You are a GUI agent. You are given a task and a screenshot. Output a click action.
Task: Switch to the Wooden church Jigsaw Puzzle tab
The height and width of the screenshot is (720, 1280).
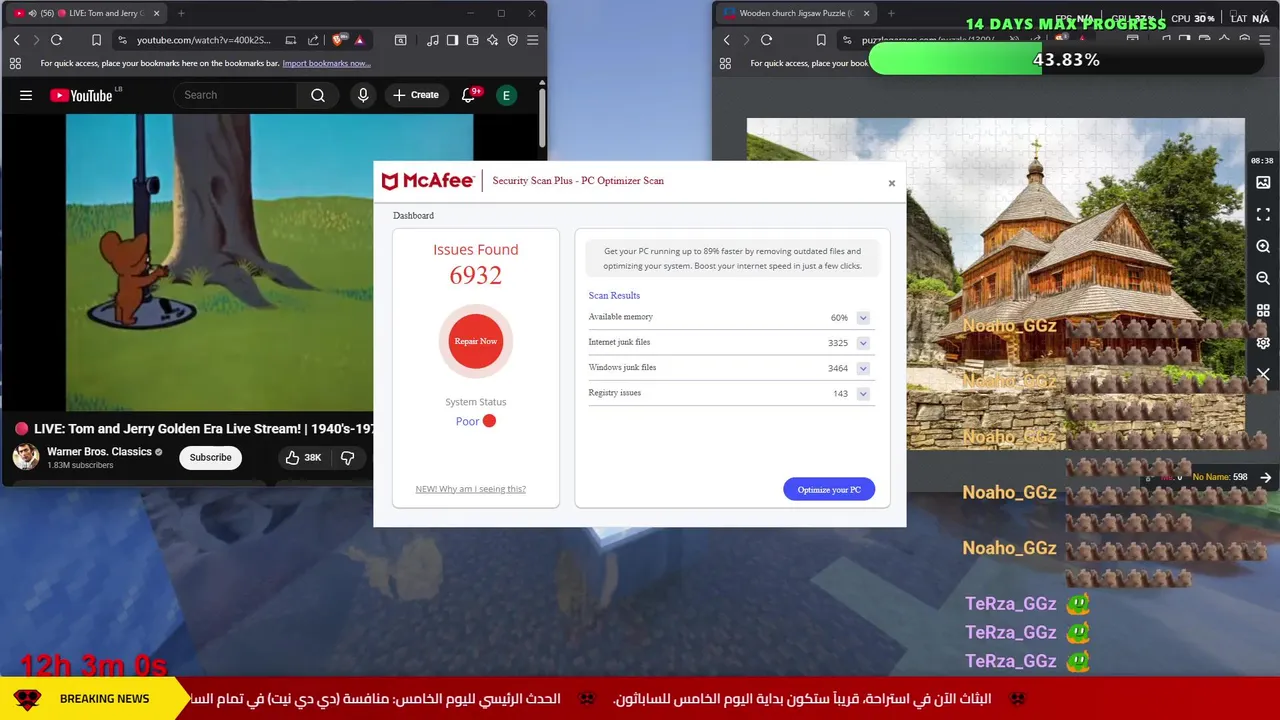[x=795, y=13]
